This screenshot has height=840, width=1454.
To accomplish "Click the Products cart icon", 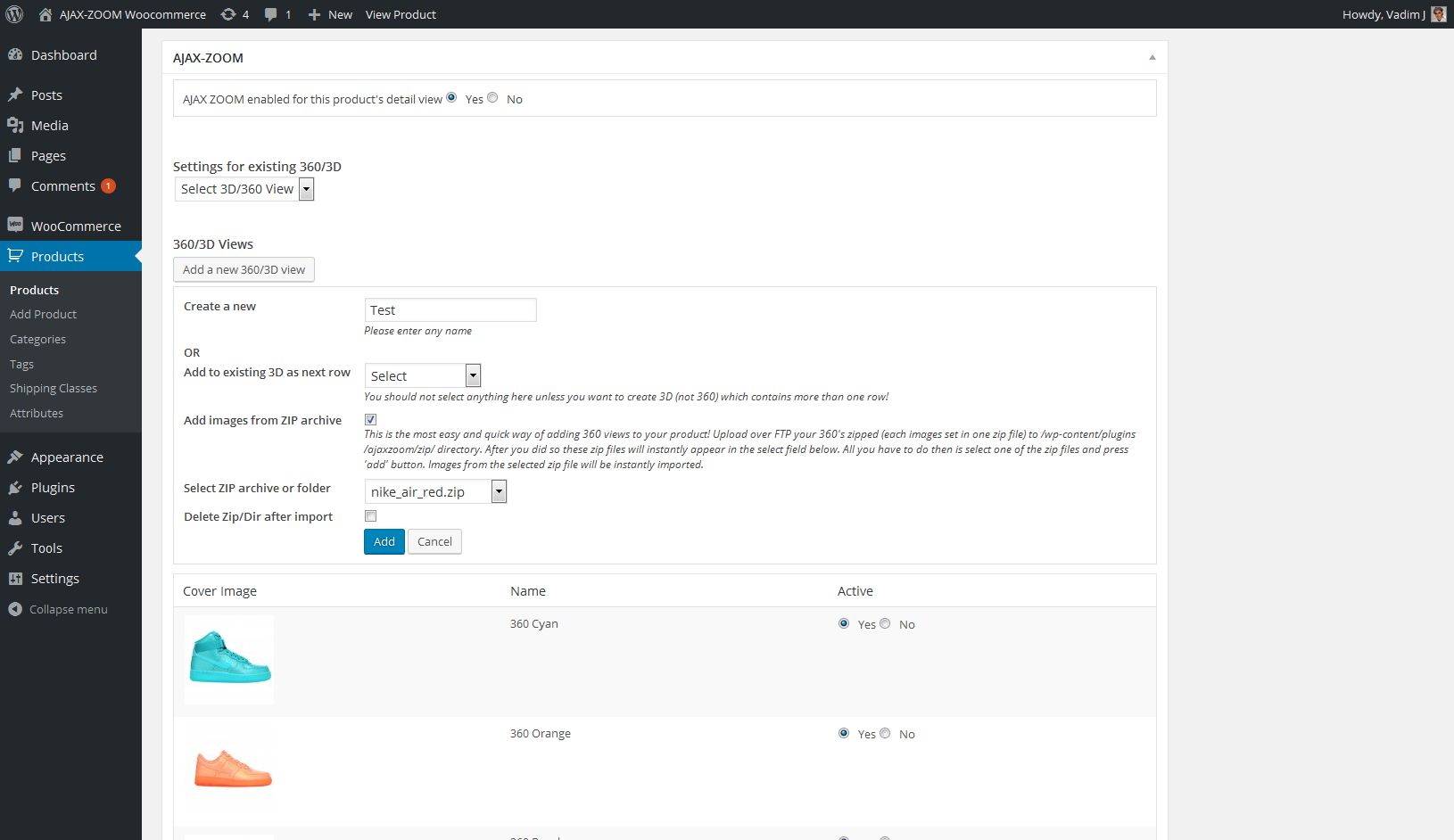I will click(15, 256).
